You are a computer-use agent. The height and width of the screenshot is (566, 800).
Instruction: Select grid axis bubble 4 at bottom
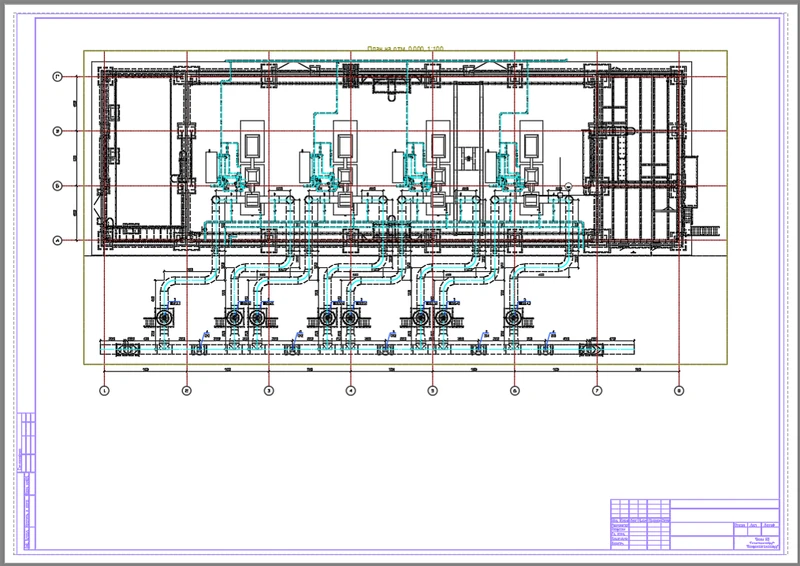350,390
